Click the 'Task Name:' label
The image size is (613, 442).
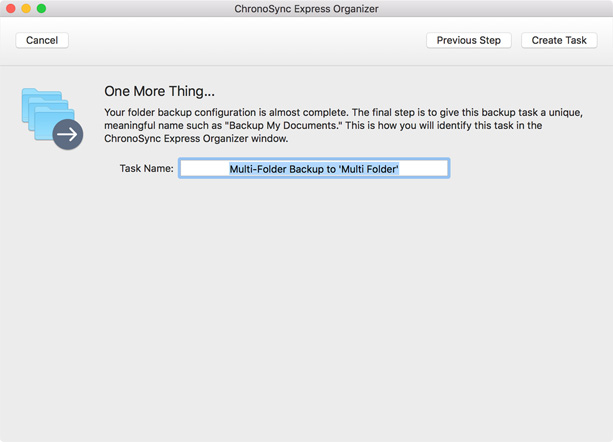click(x=147, y=168)
